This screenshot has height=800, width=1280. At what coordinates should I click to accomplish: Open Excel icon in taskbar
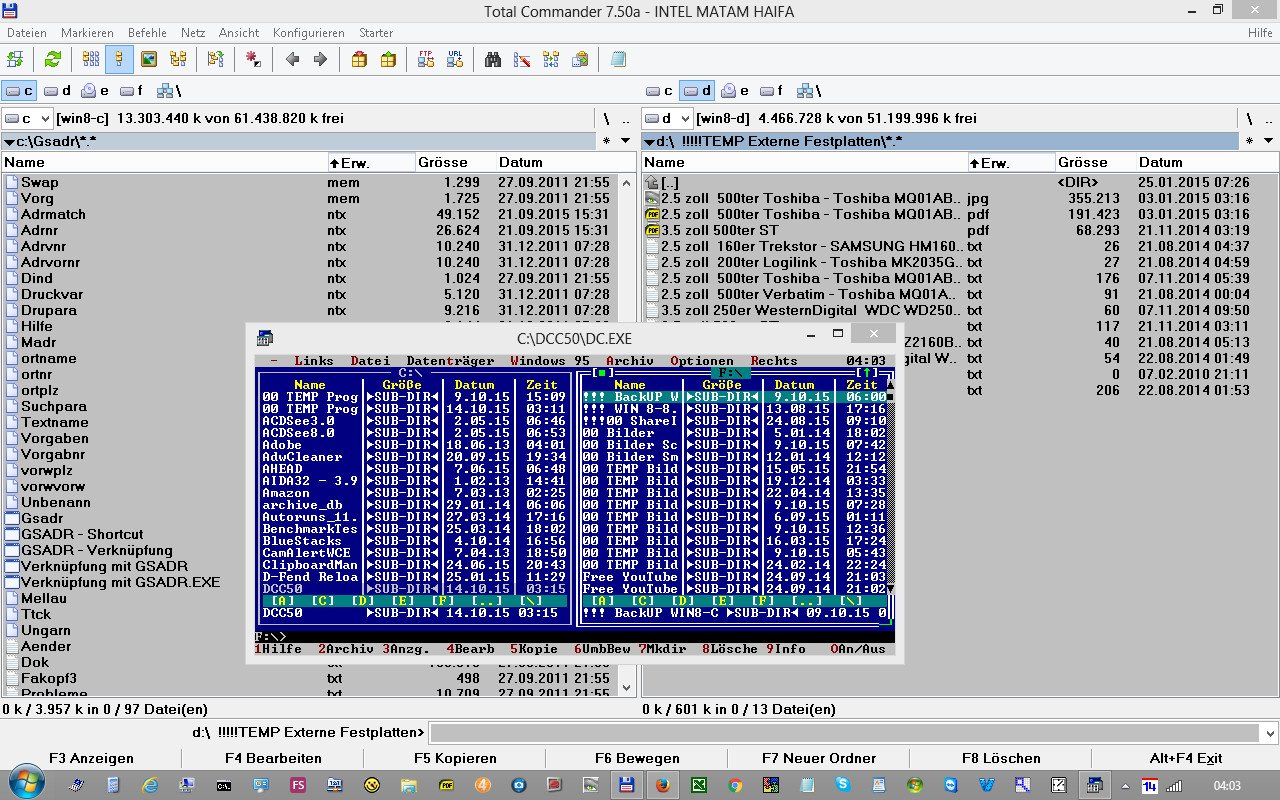point(700,785)
